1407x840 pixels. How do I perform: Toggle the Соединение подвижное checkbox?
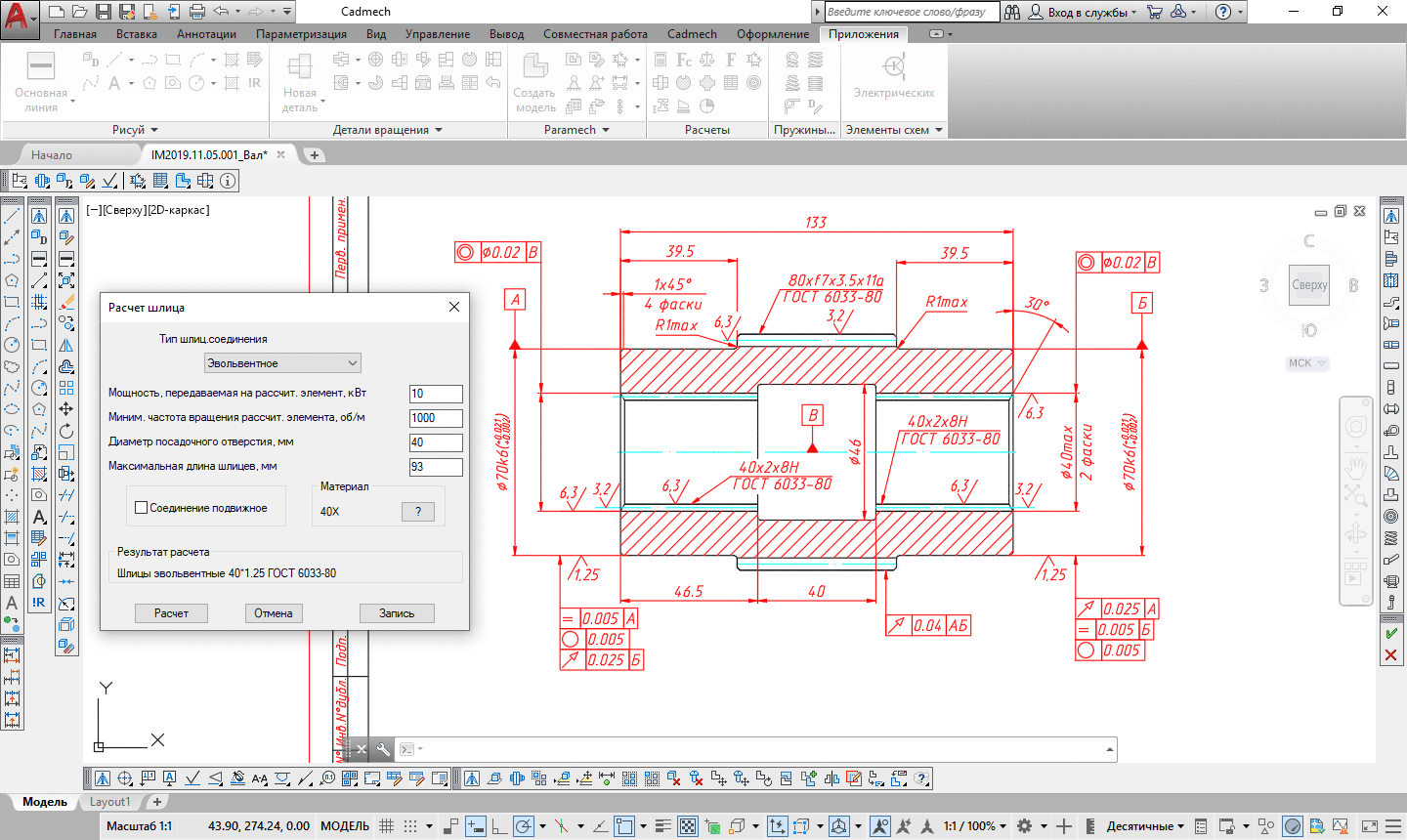click(142, 508)
